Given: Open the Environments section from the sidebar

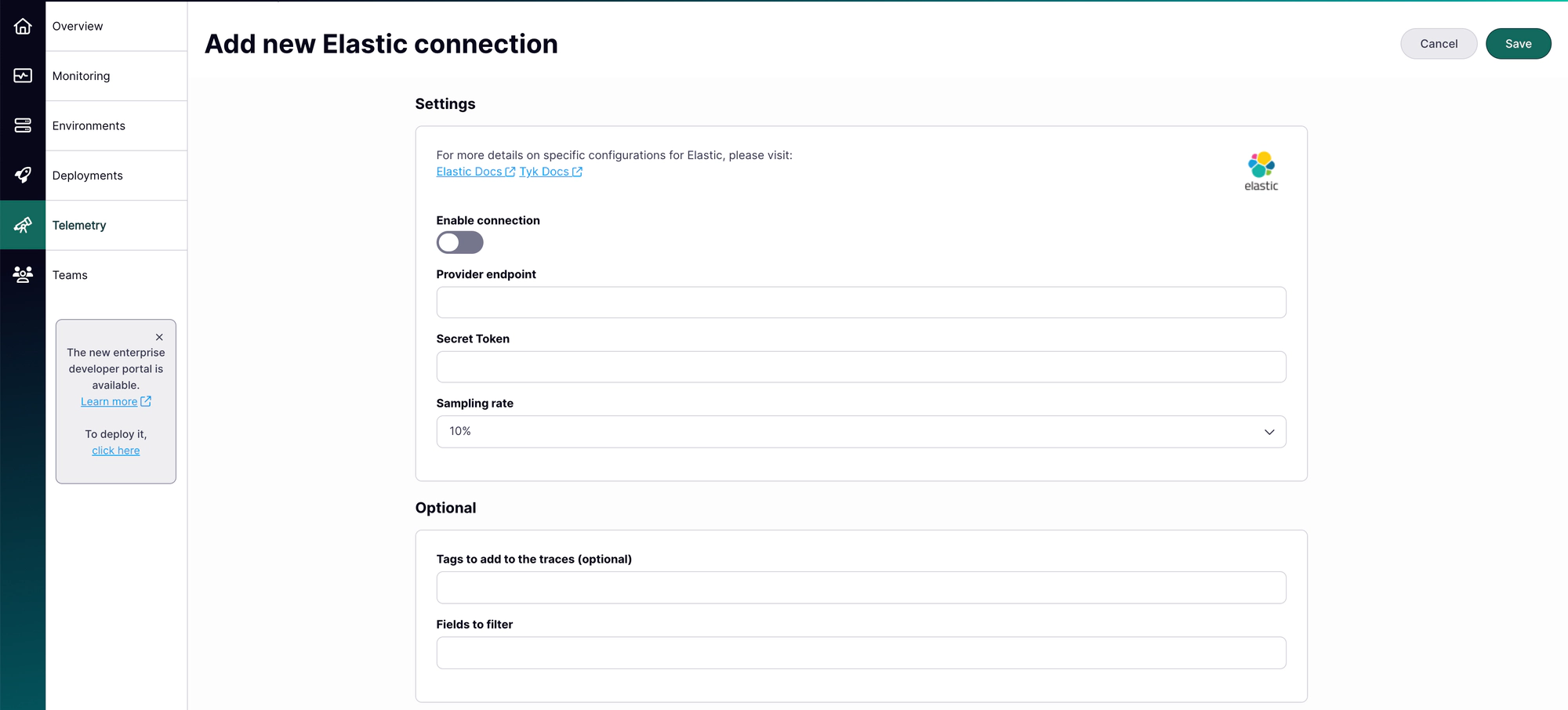Looking at the screenshot, I should [89, 125].
